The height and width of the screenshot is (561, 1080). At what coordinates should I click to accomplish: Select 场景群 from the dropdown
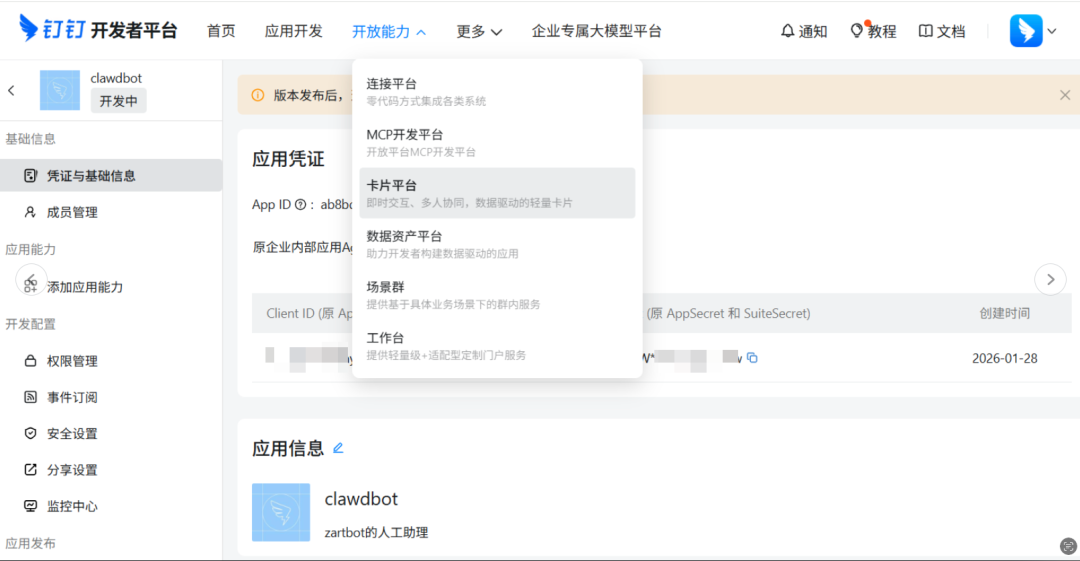pyautogui.click(x=497, y=295)
